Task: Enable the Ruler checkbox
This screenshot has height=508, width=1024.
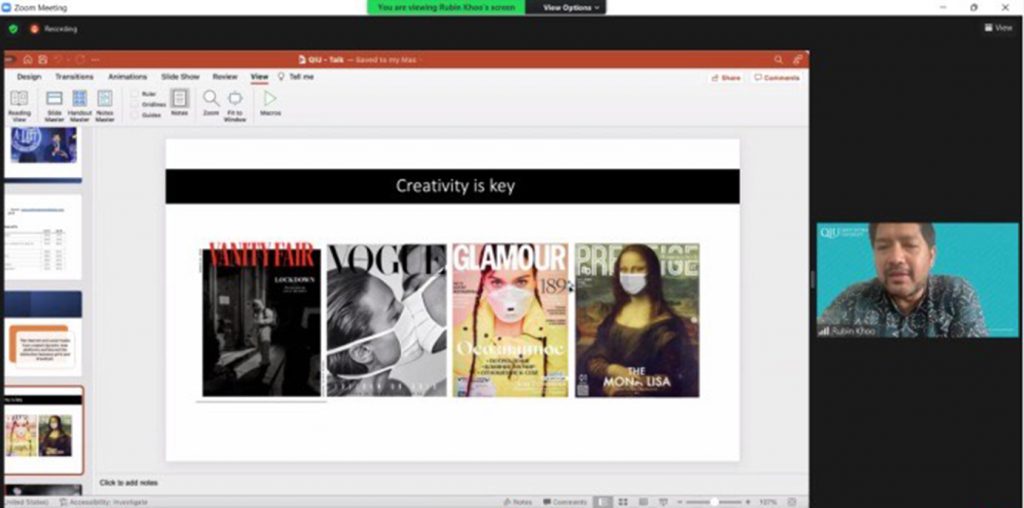Action: click(135, 93)
